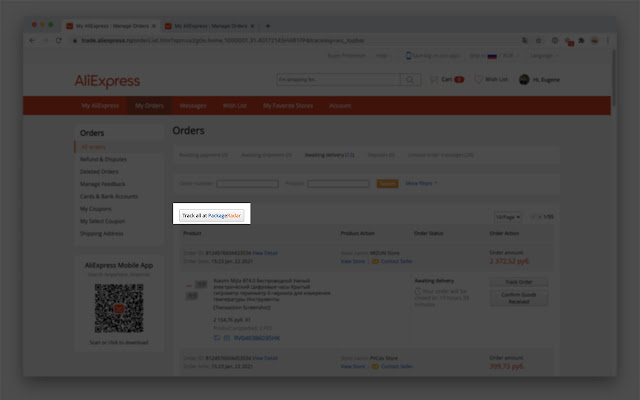The height and width of the screenshot is (400, 640).
Task: Click the page vertical scrollbar
Action: pyautogui.click(x=613, y=78)
